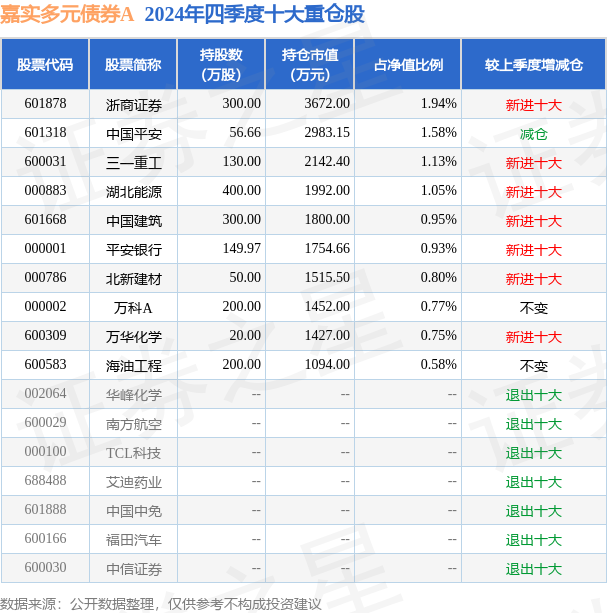Click the 浙商证券 stock name
Image resolution: width=607 pixels, height=613 pixels.
click(134, 105)
